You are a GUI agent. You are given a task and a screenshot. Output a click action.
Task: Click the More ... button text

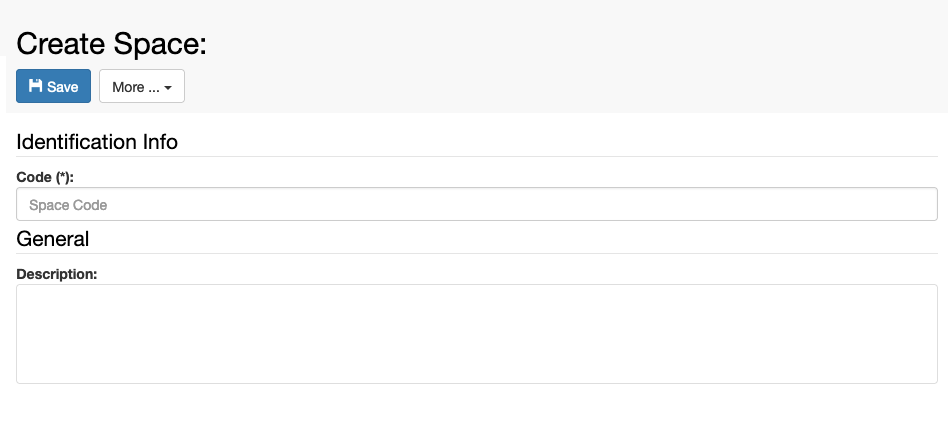coord(136,87)
